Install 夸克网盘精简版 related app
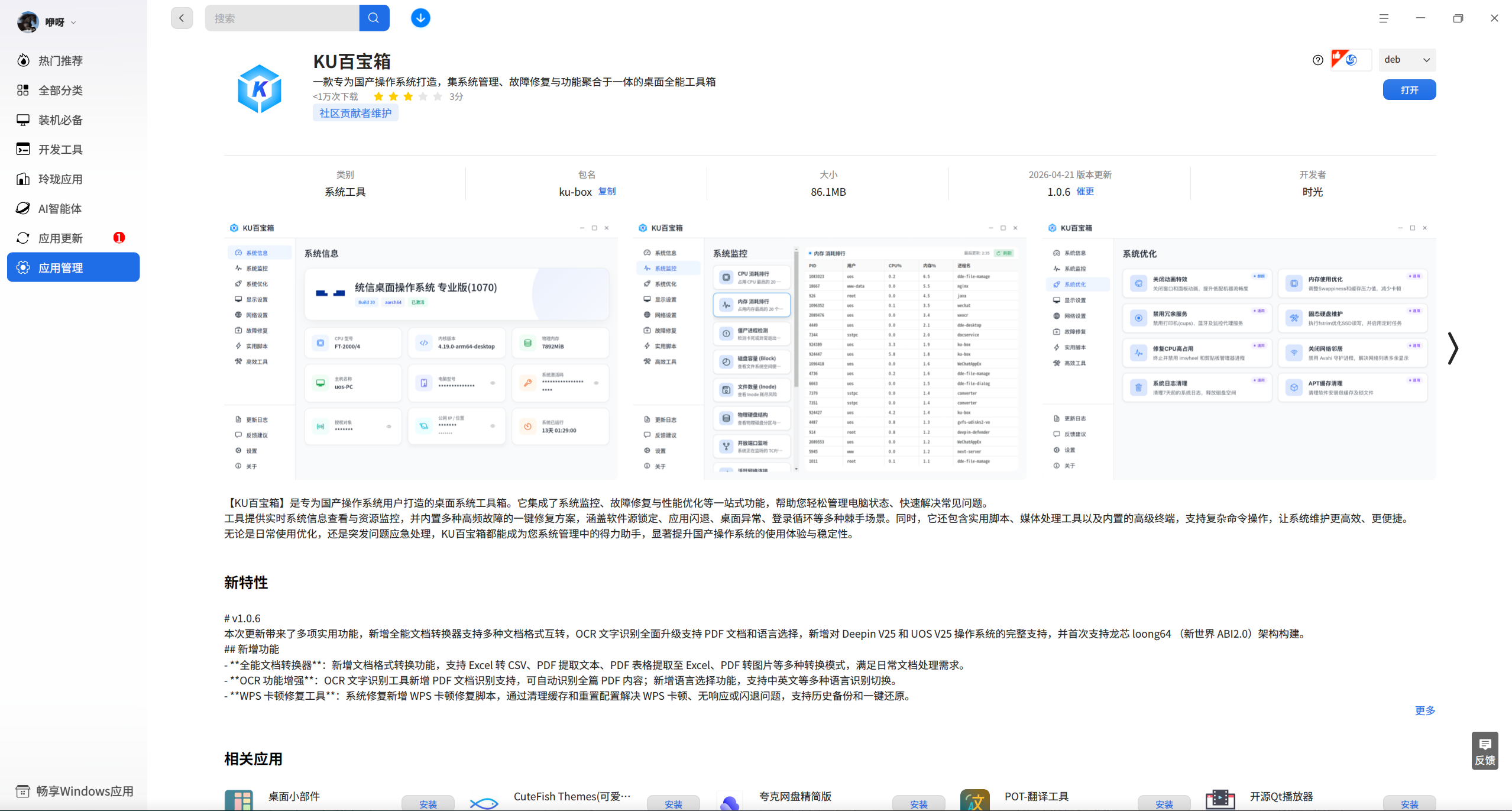Image resolution: width=1512 pixels, height=811 pixels. pyautogui.click(x=919, y=804)
